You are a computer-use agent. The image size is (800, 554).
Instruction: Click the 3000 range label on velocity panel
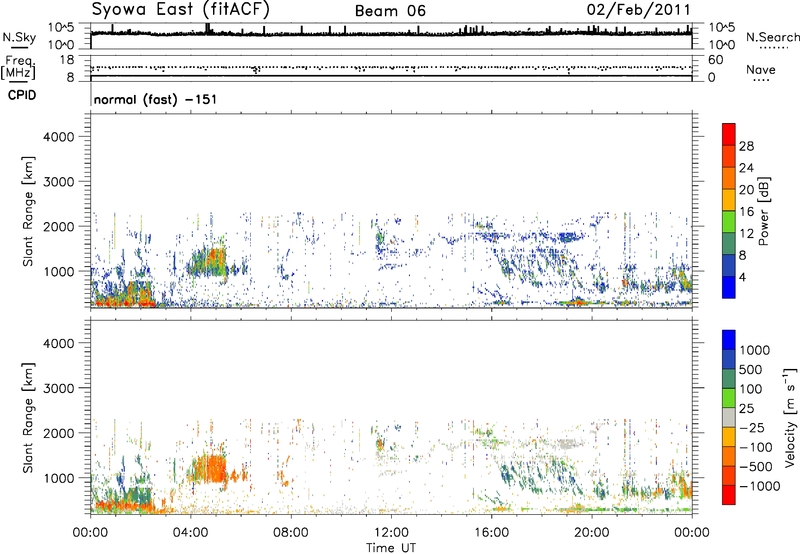[x=58, y=388]
